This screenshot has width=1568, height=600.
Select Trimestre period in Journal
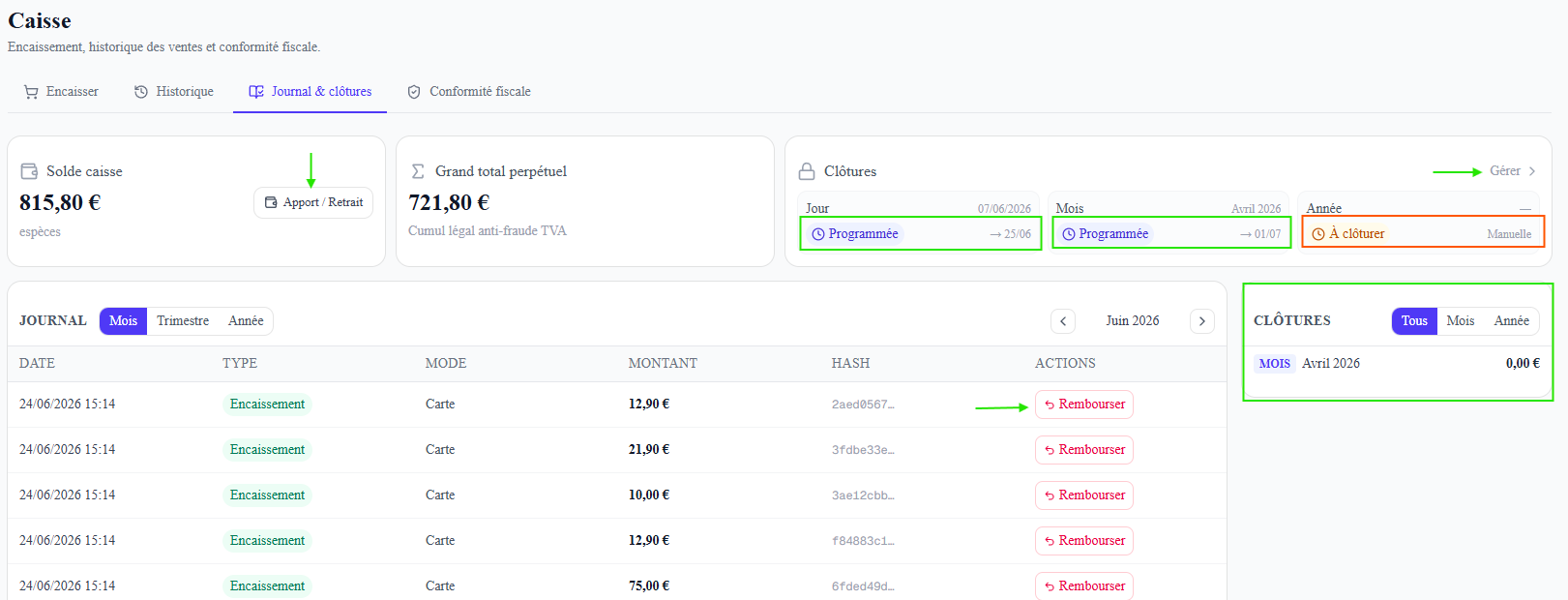coord(183,321)
